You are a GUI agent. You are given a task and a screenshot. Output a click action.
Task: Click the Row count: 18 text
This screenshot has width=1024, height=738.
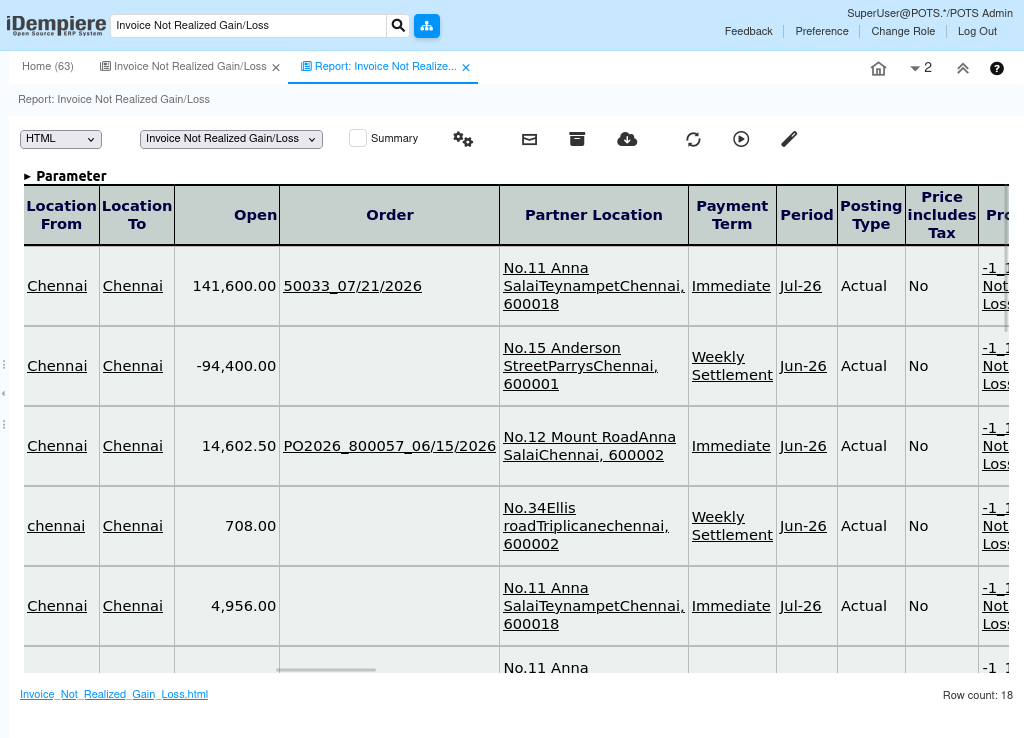pyautogui.click(x=978, y=695)
